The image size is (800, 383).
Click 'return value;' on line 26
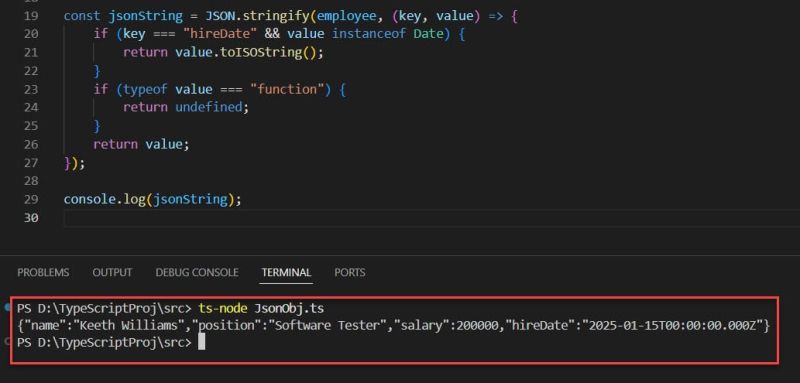(141, 144)
